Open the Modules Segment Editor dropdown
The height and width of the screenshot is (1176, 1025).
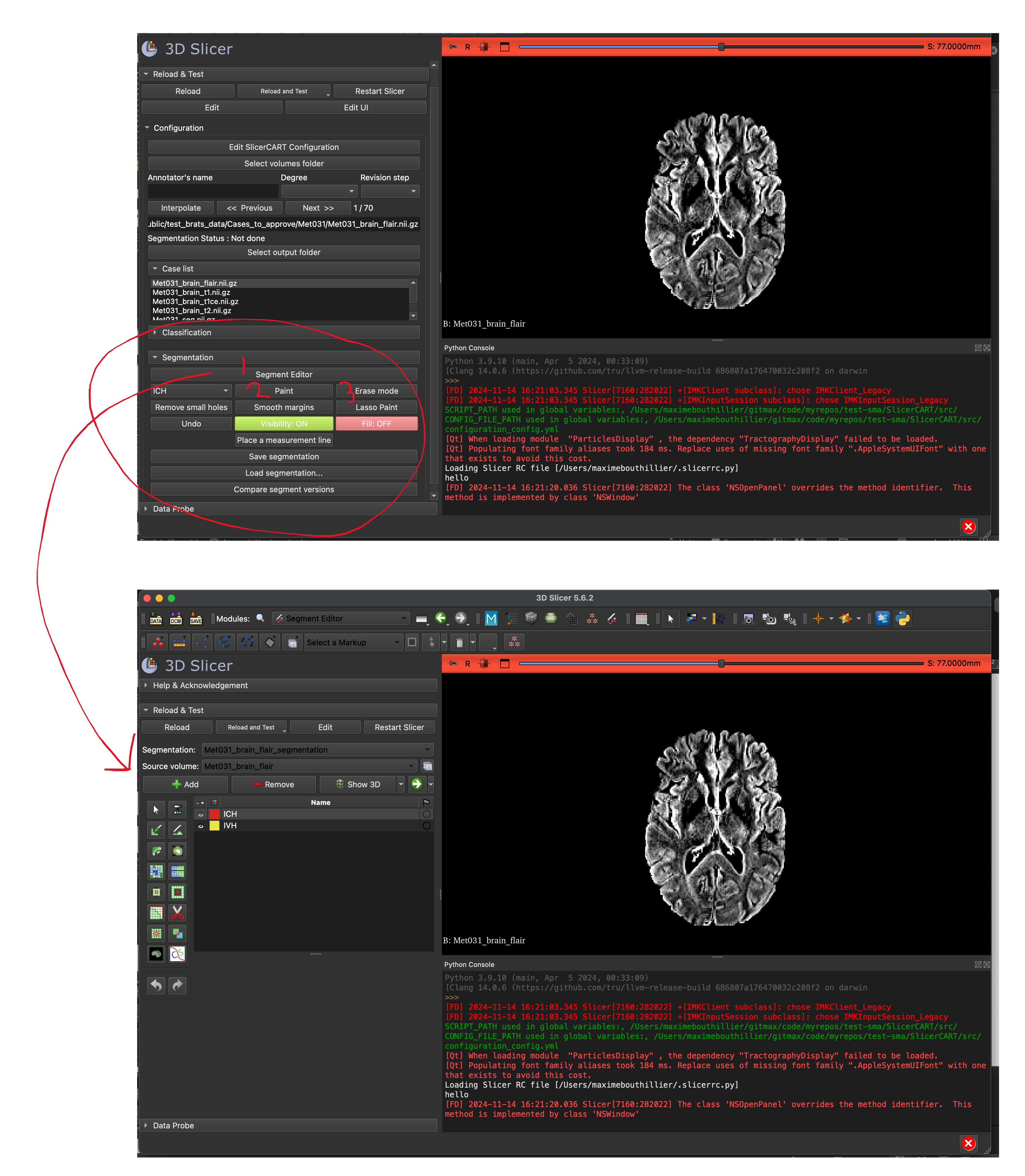pos(341,618)
